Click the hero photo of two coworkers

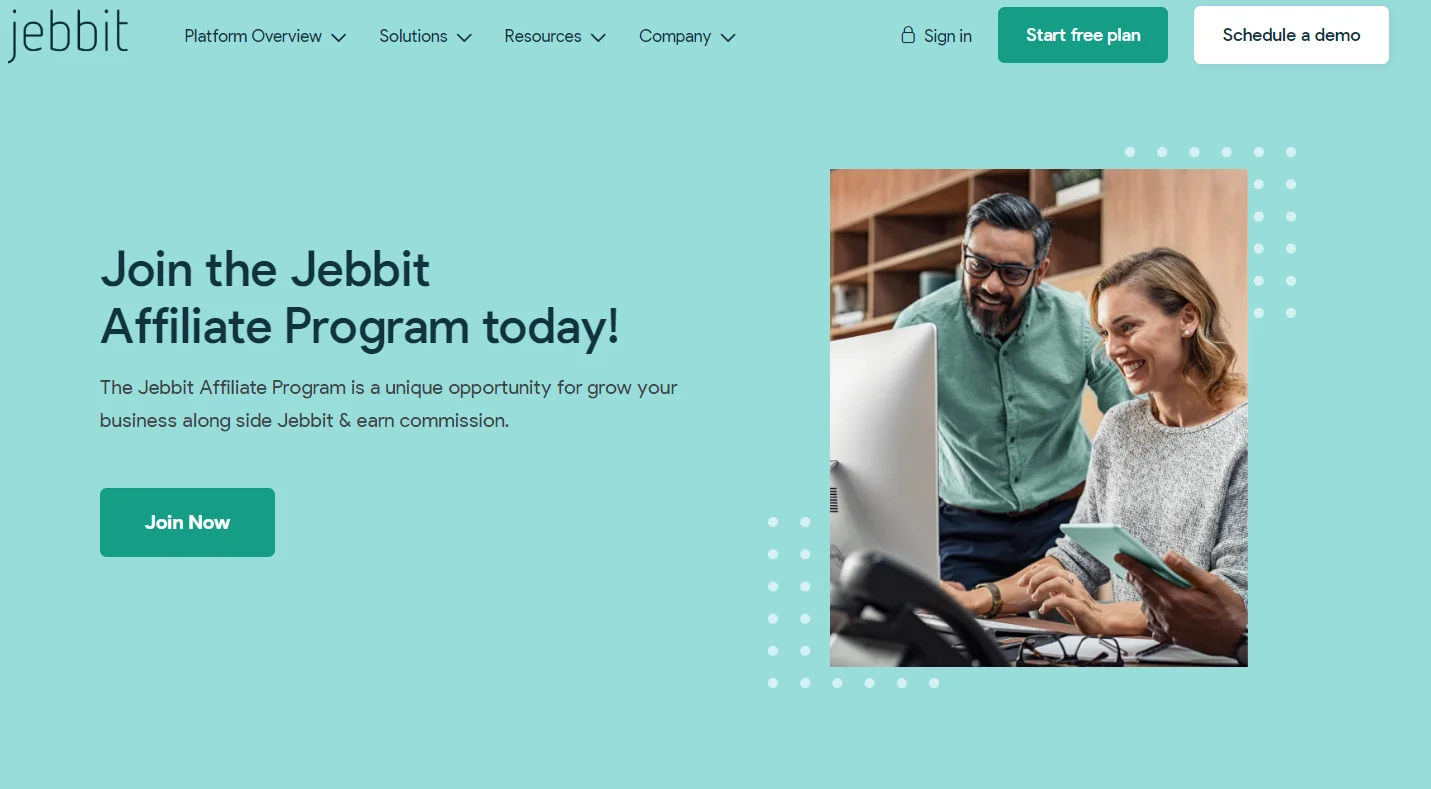coord(1039,418)
